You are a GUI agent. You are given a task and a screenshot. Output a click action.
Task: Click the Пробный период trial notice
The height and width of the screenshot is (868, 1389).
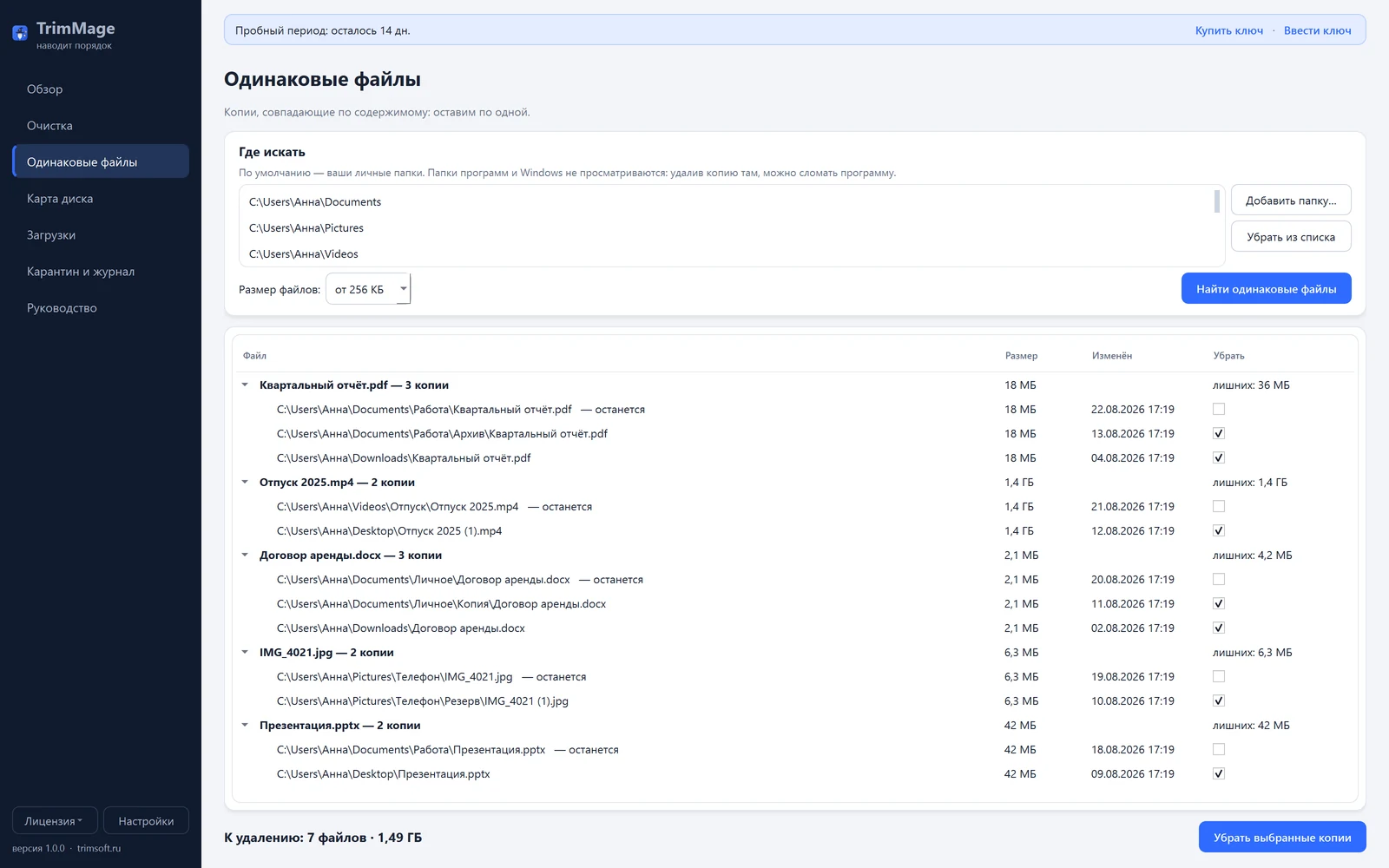pyautogui.click(x=323, y=30)
